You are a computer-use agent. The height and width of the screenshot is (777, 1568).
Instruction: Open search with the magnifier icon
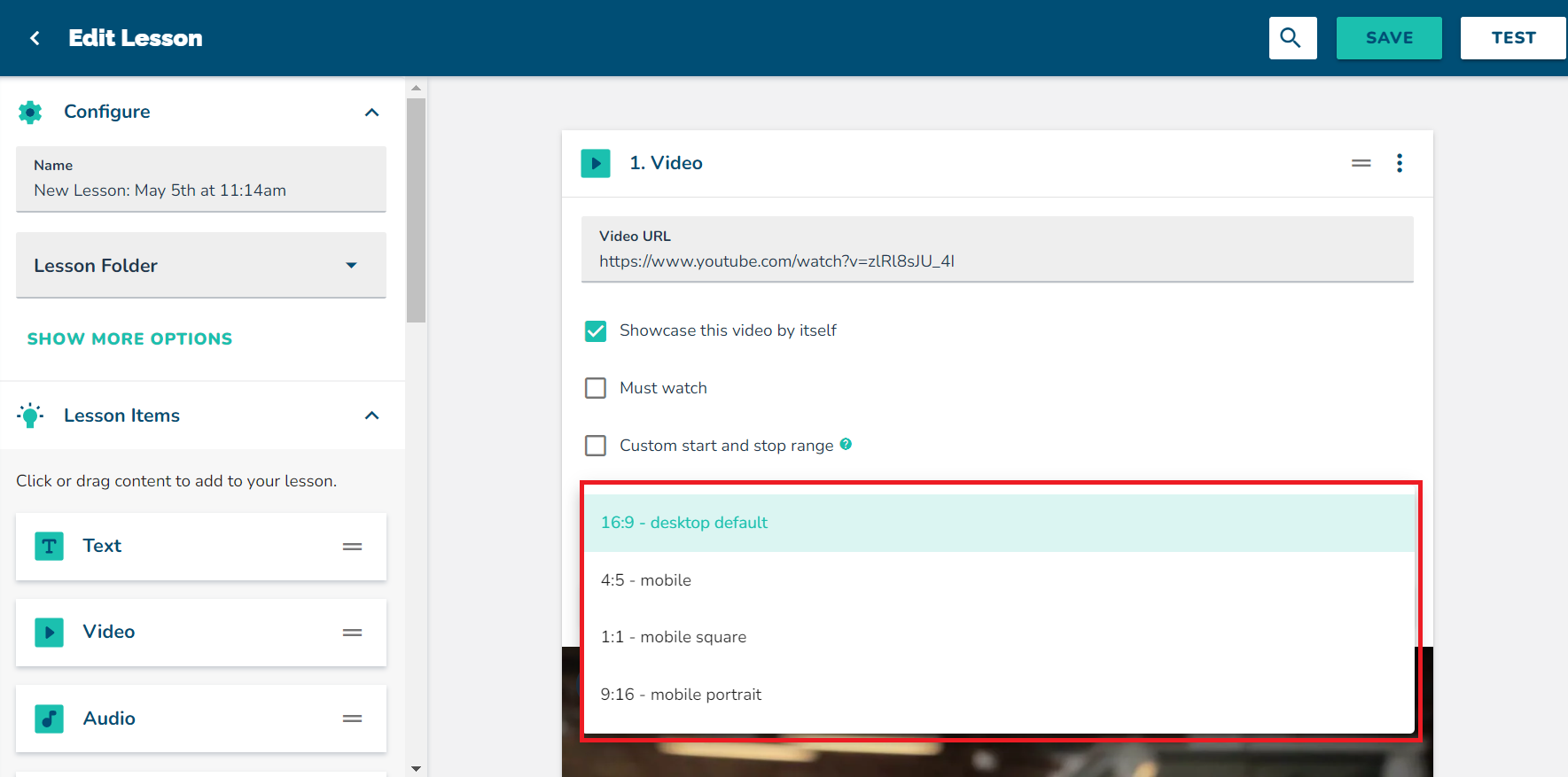click(1292, 38)
